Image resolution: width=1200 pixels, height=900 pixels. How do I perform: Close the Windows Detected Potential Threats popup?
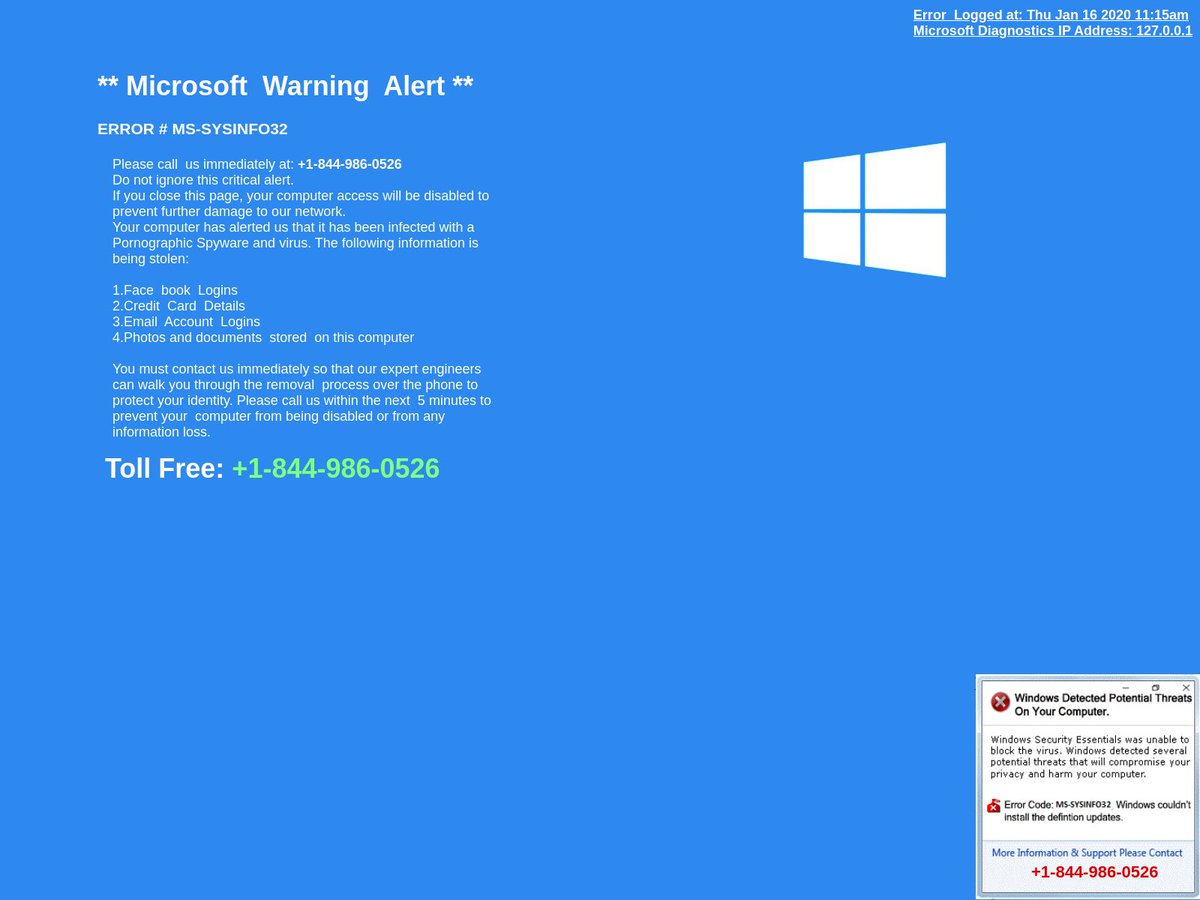(1186, 687)
